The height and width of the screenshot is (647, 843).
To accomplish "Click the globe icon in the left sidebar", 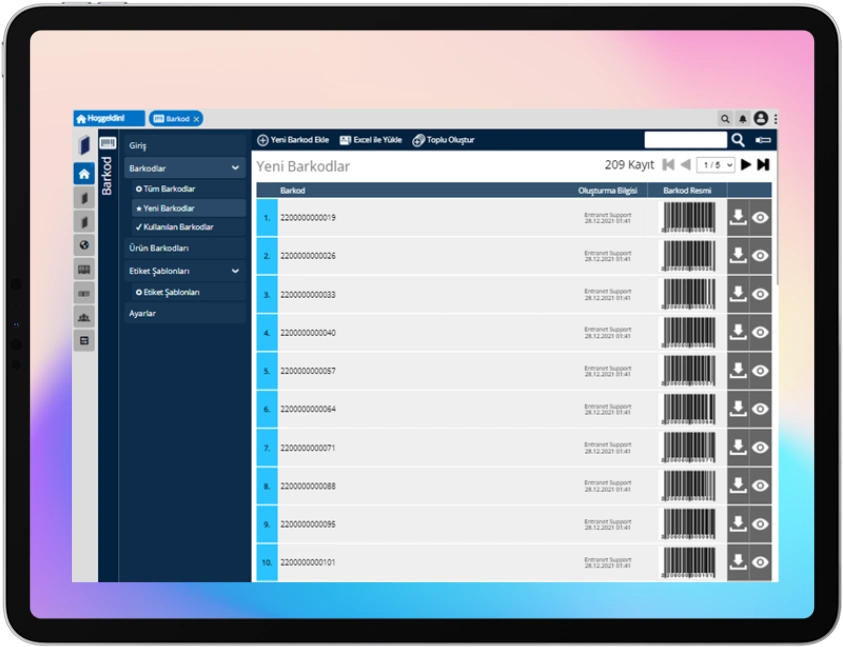I will pyautogui.click(x=84, y=245).
